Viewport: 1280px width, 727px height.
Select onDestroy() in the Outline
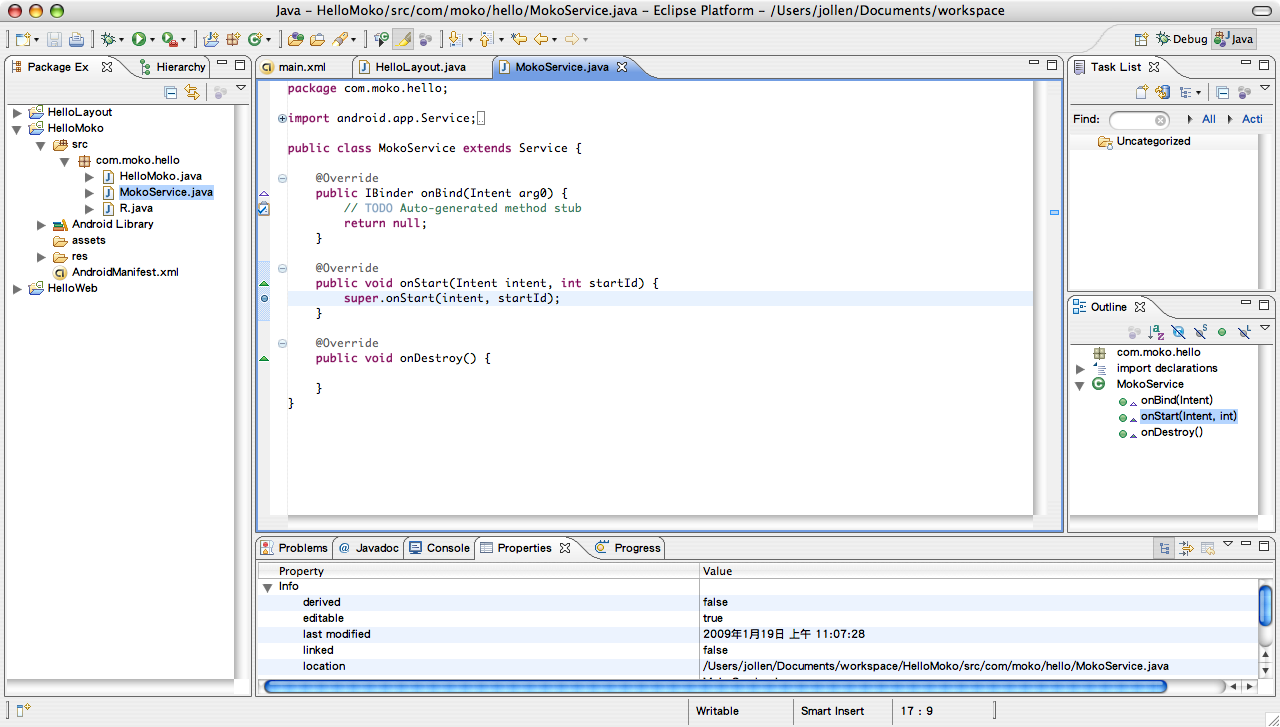coord(1171,432)
